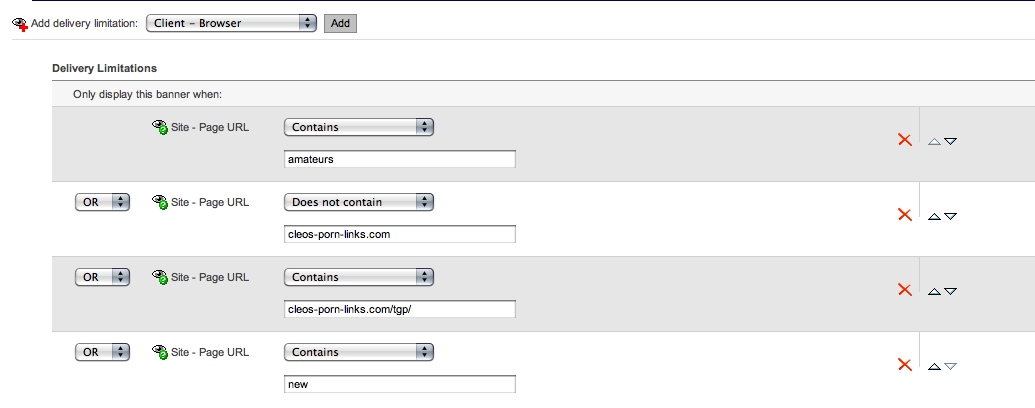
Task: Open the 'Does not contain' operator dropdown
Action: pyautogui.click(x=358, y=202)
